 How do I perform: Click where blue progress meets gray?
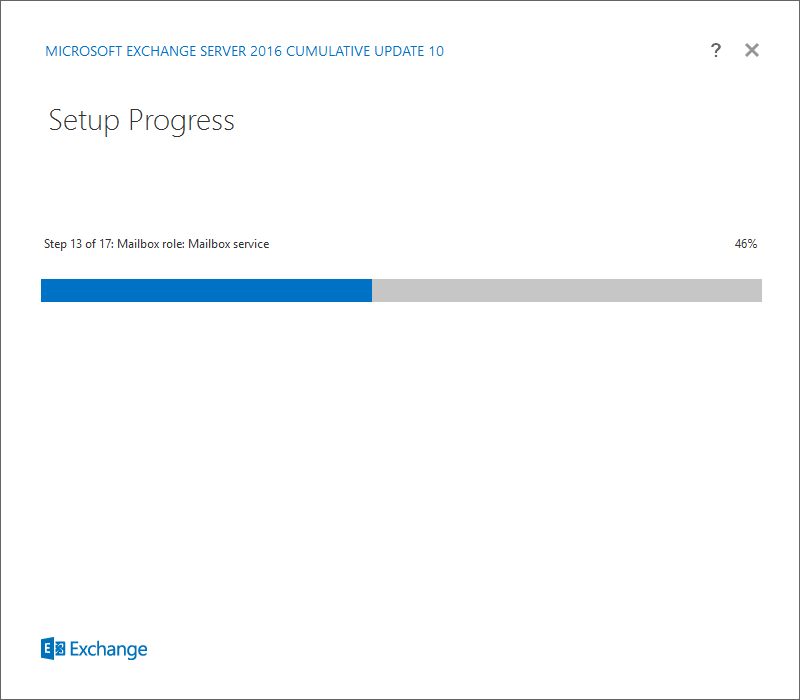372,290
